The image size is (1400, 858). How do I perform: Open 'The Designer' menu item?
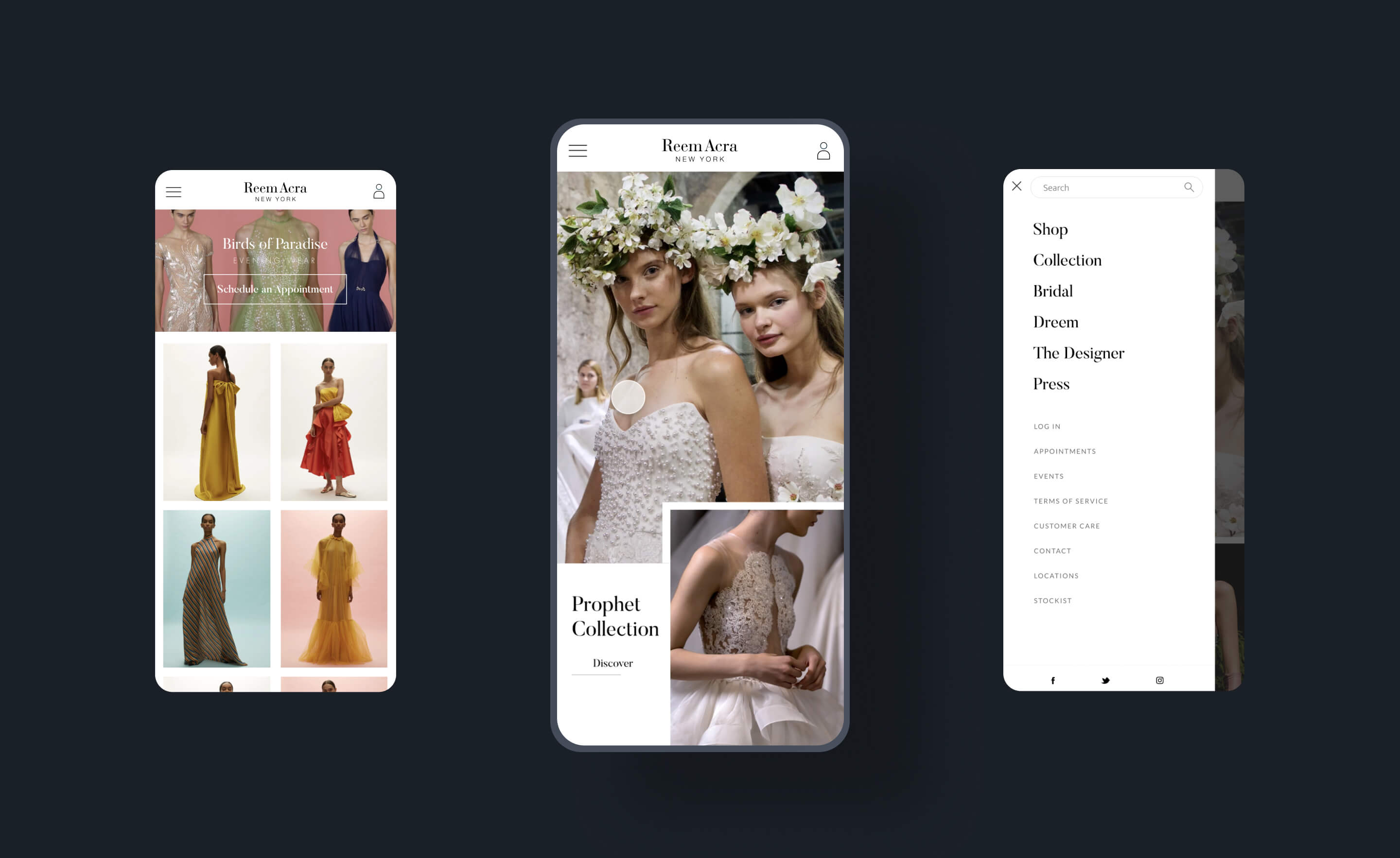click(1078, 353)
